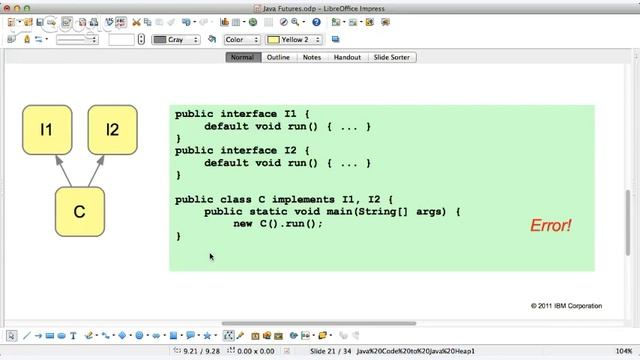Open the line style dropdown
The width and height of the screenshot is (640, 360).
coord(77,40)
